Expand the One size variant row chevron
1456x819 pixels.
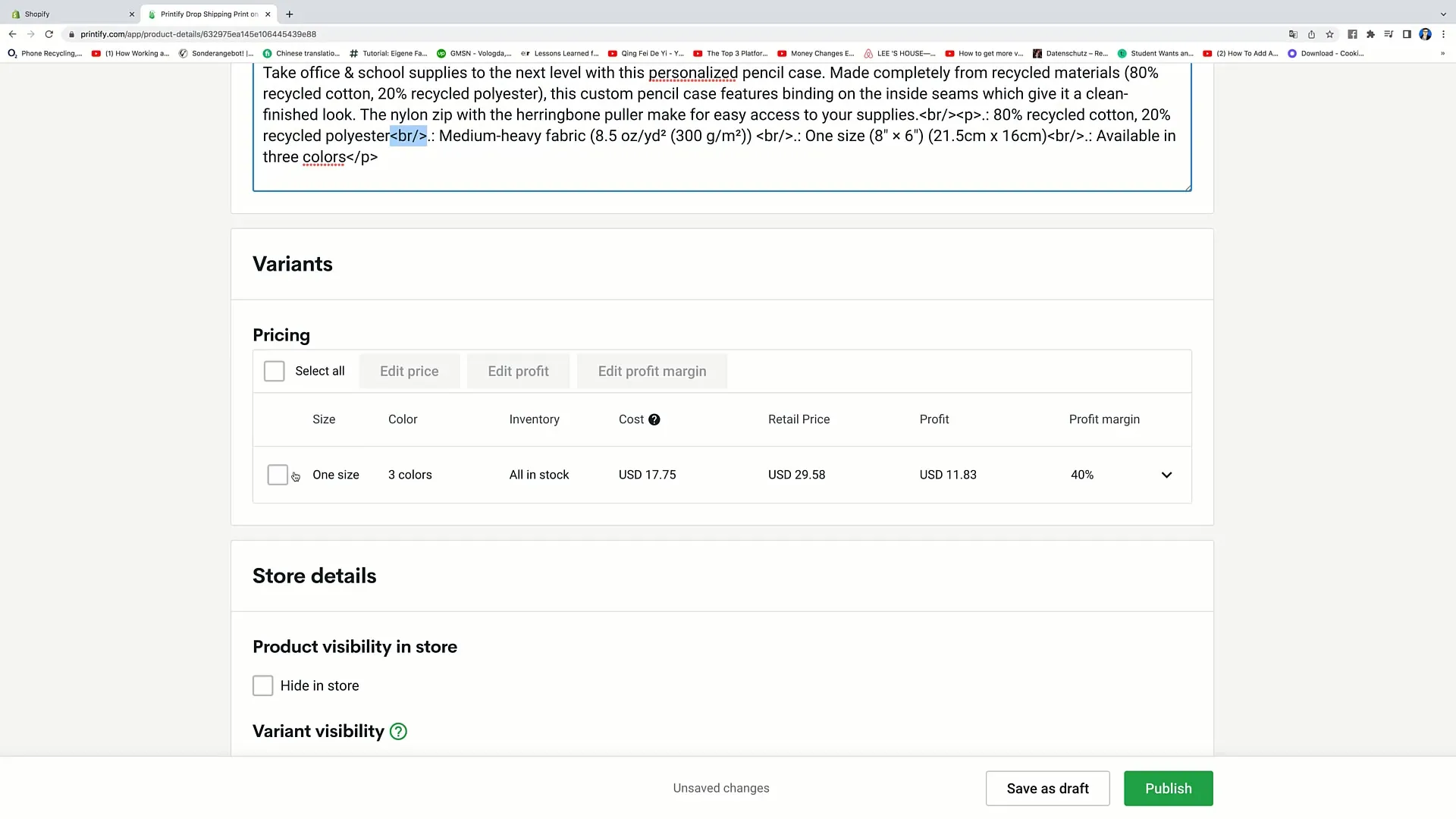click(1166, 475)
